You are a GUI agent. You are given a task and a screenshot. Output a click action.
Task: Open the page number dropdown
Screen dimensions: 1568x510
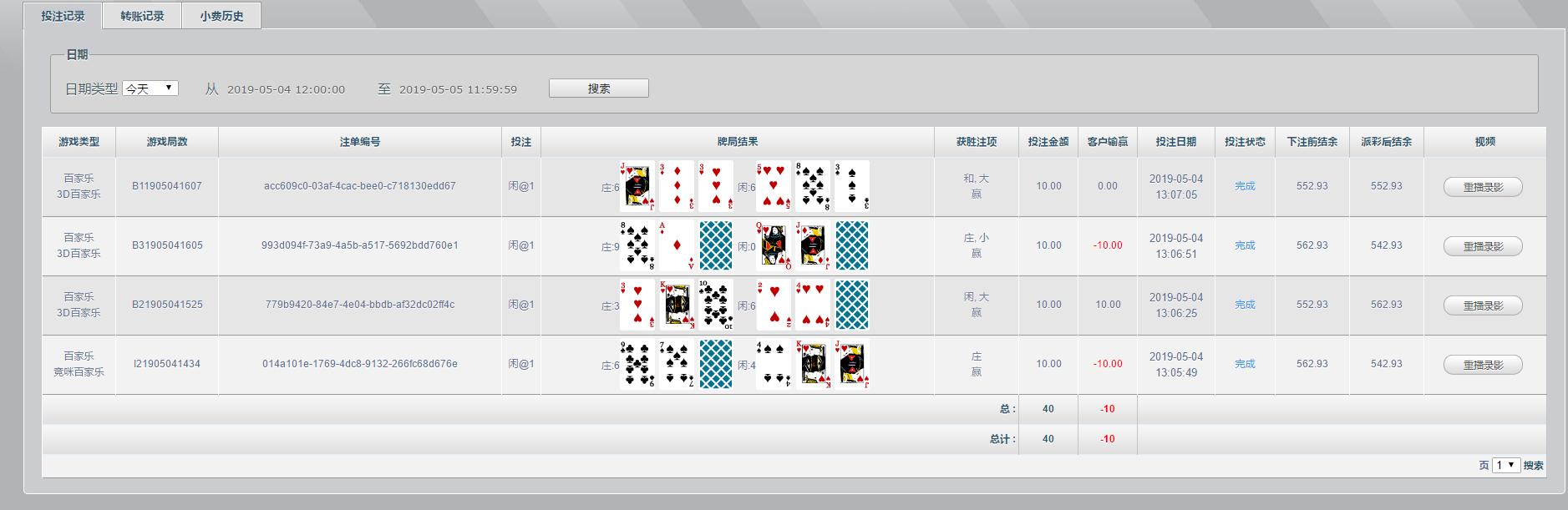[1506, 465]
